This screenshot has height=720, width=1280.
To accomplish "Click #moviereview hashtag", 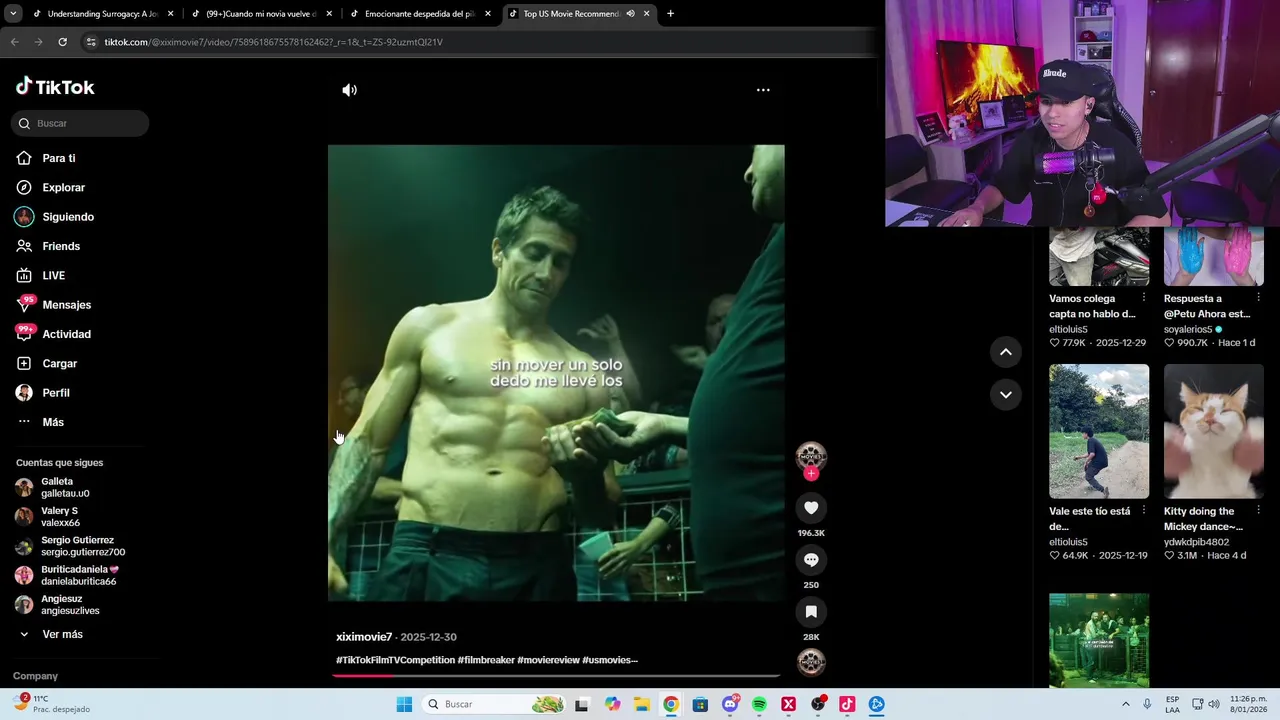I will click(548, 660).
